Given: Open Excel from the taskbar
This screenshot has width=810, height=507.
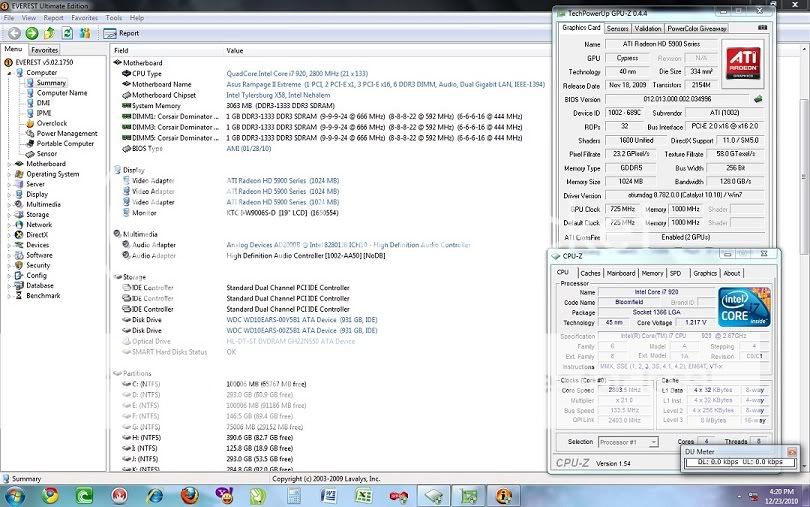Looking at the screenshot, I should [364, 496].
